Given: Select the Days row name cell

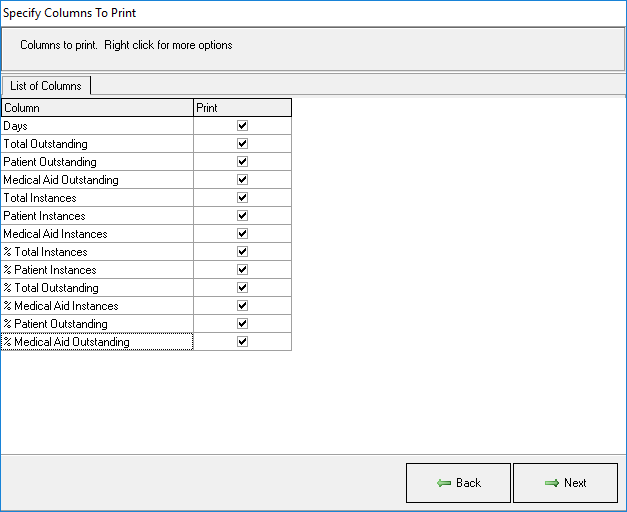Looking at the screenshot, I should tap(97, 126).
